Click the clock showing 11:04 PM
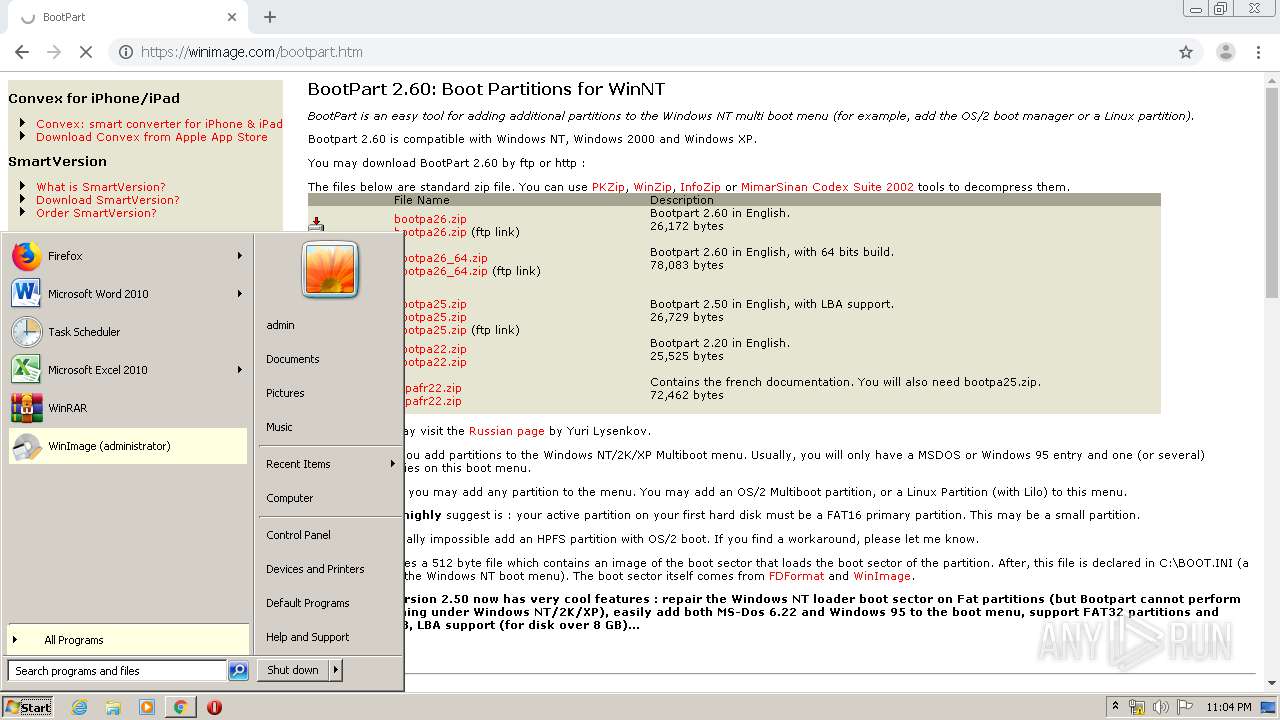The image size is (1280, 720). (x=1229, y=707)
